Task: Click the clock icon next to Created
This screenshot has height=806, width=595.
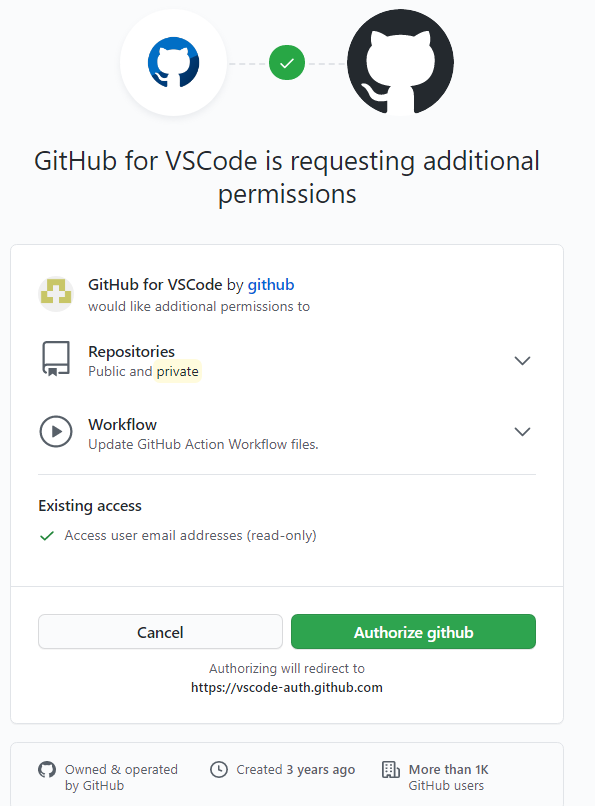Action: 219,770
